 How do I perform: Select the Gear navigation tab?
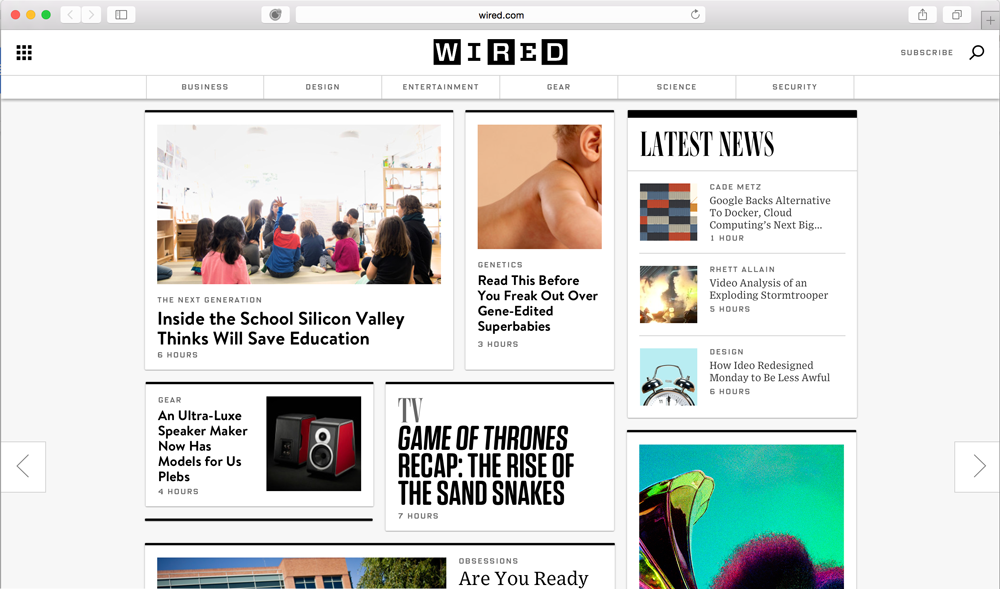559,87
